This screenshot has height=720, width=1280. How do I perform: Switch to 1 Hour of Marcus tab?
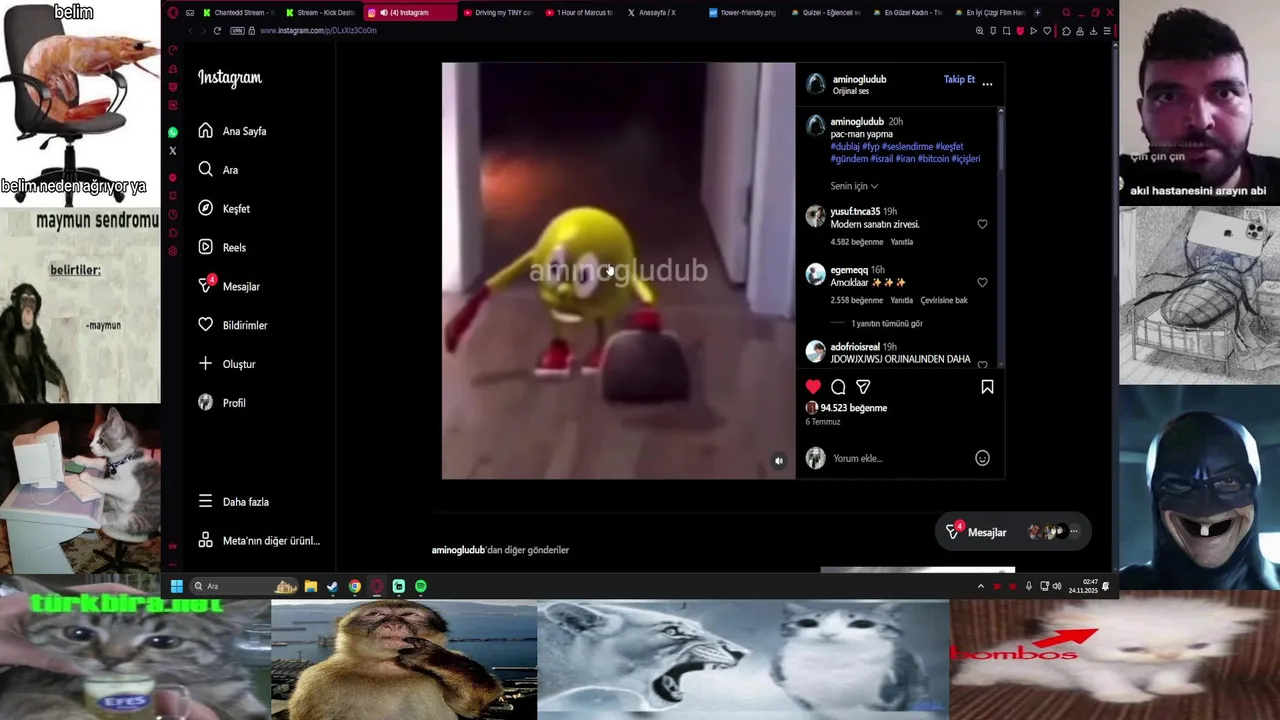click(x=579, y=13)
